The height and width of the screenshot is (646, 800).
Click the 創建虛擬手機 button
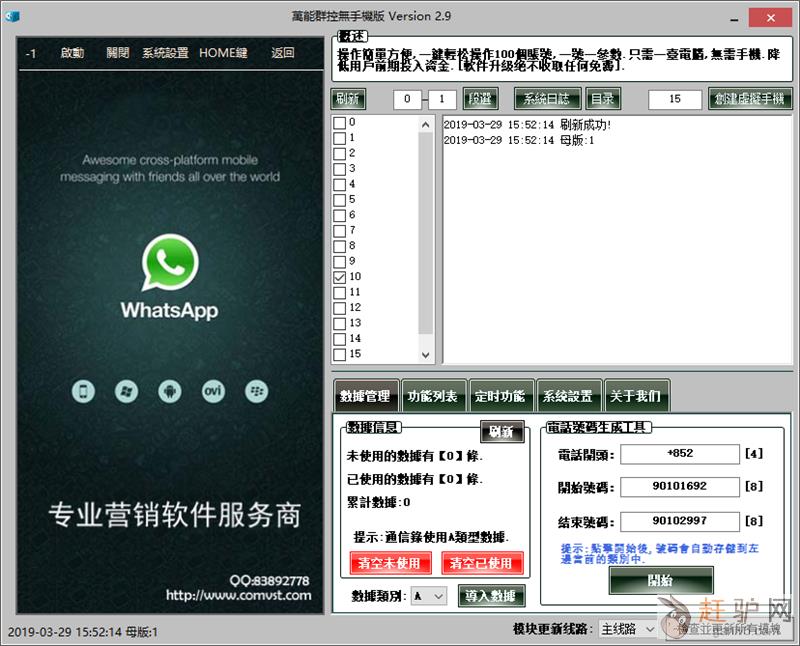pyautogui.click(x=750, y=99)
